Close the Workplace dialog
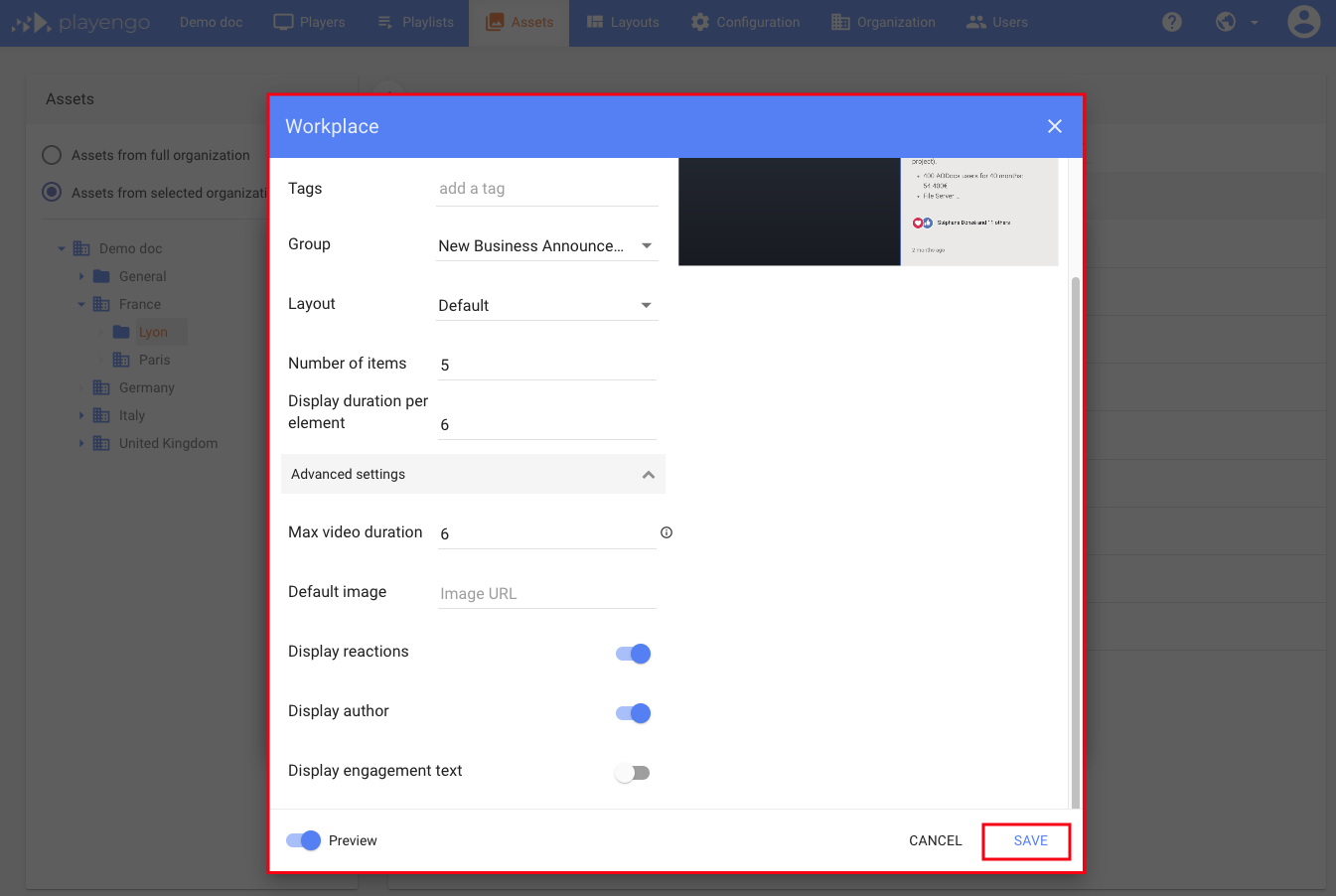1336x896 pixels. 1055,126
